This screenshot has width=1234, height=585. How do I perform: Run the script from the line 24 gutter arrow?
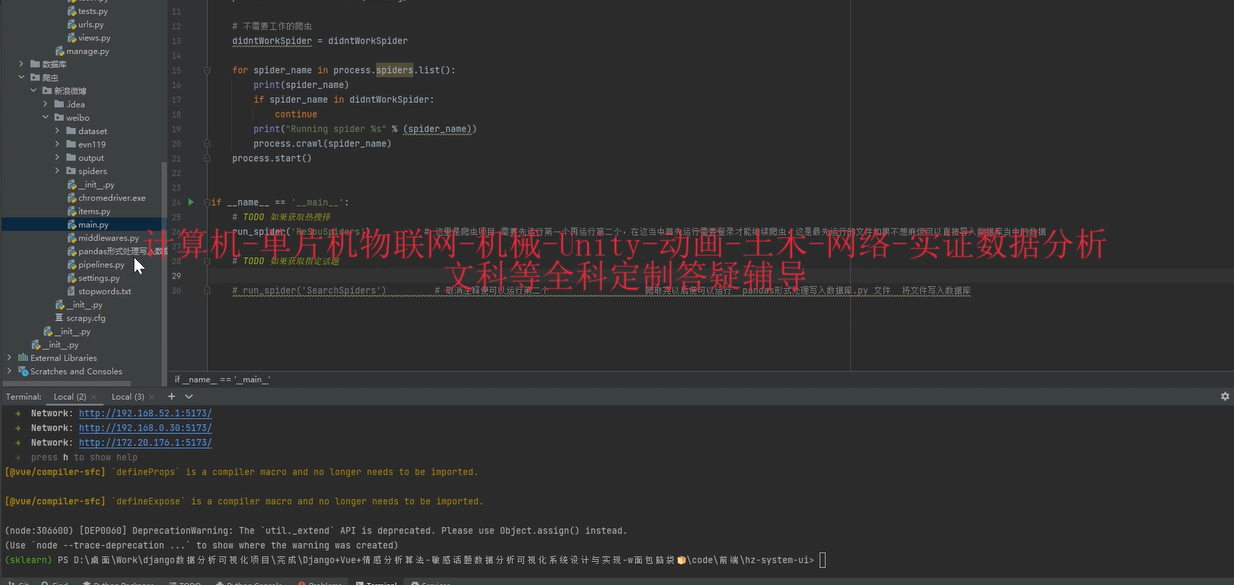coord(191,202)
